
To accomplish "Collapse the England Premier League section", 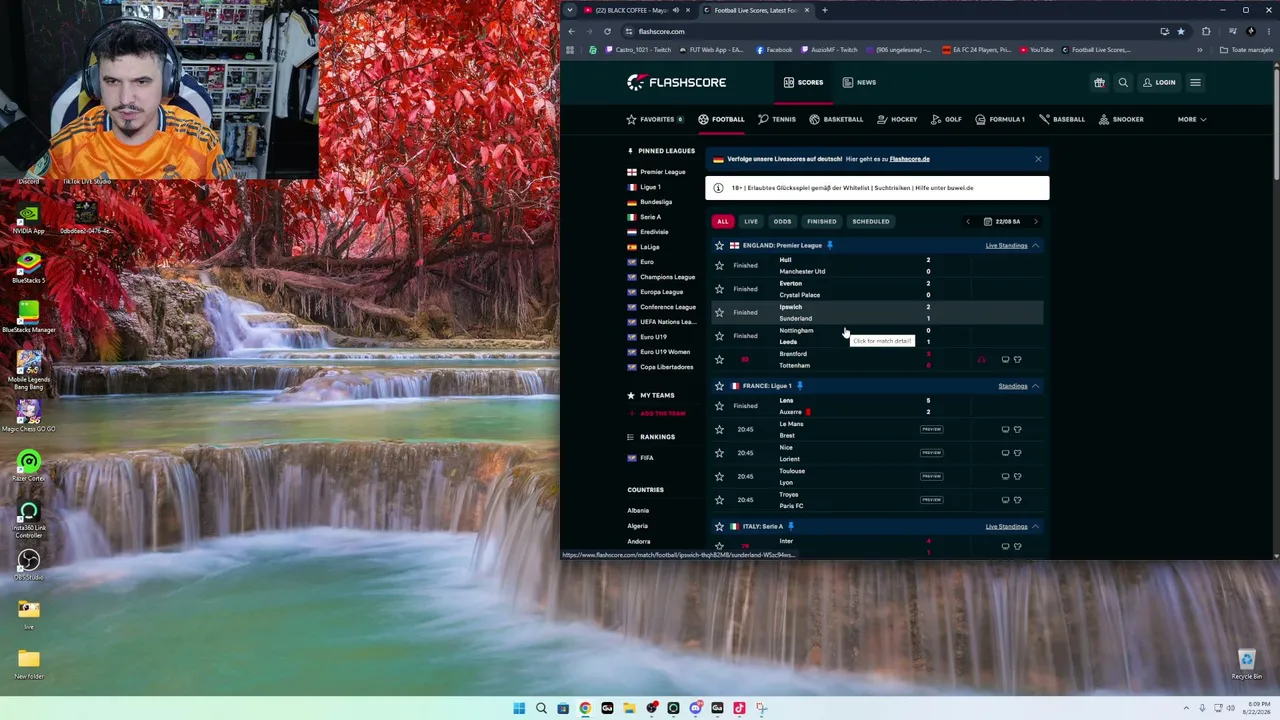I will [1035, 245].
